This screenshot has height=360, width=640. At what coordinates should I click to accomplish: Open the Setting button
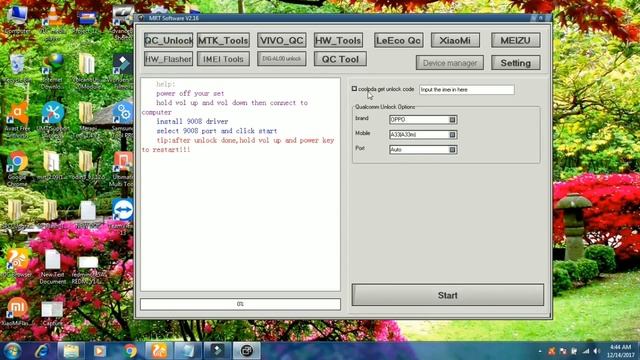[x=516, y=63]
